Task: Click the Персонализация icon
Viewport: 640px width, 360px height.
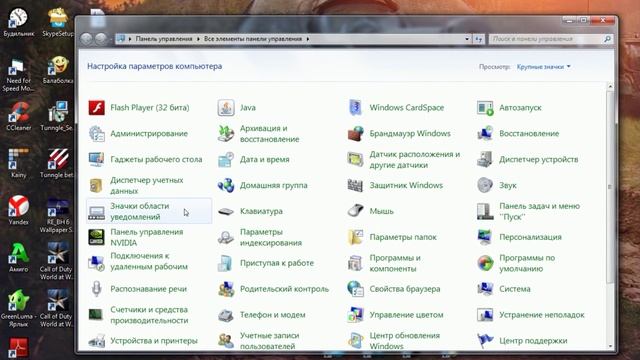Action: click(x=485, y=237)
